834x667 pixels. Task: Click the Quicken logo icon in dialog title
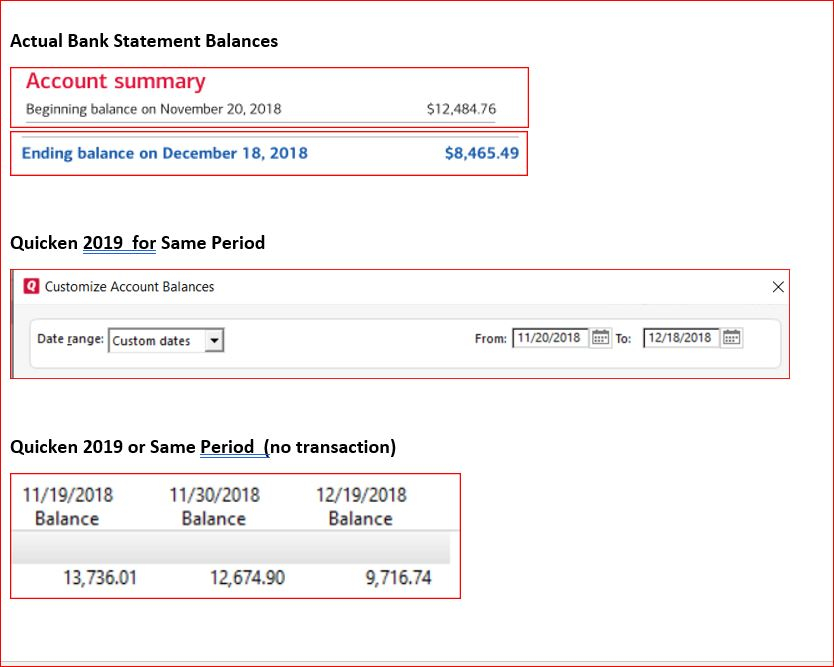pos(31,286)
